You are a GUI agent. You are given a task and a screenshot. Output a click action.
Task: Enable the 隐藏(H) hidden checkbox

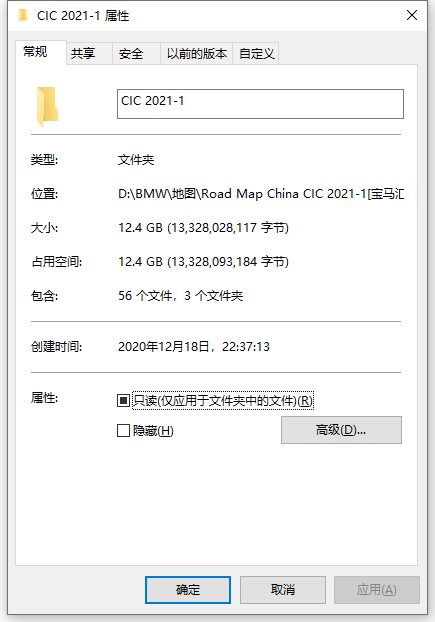tap(123, 430)
